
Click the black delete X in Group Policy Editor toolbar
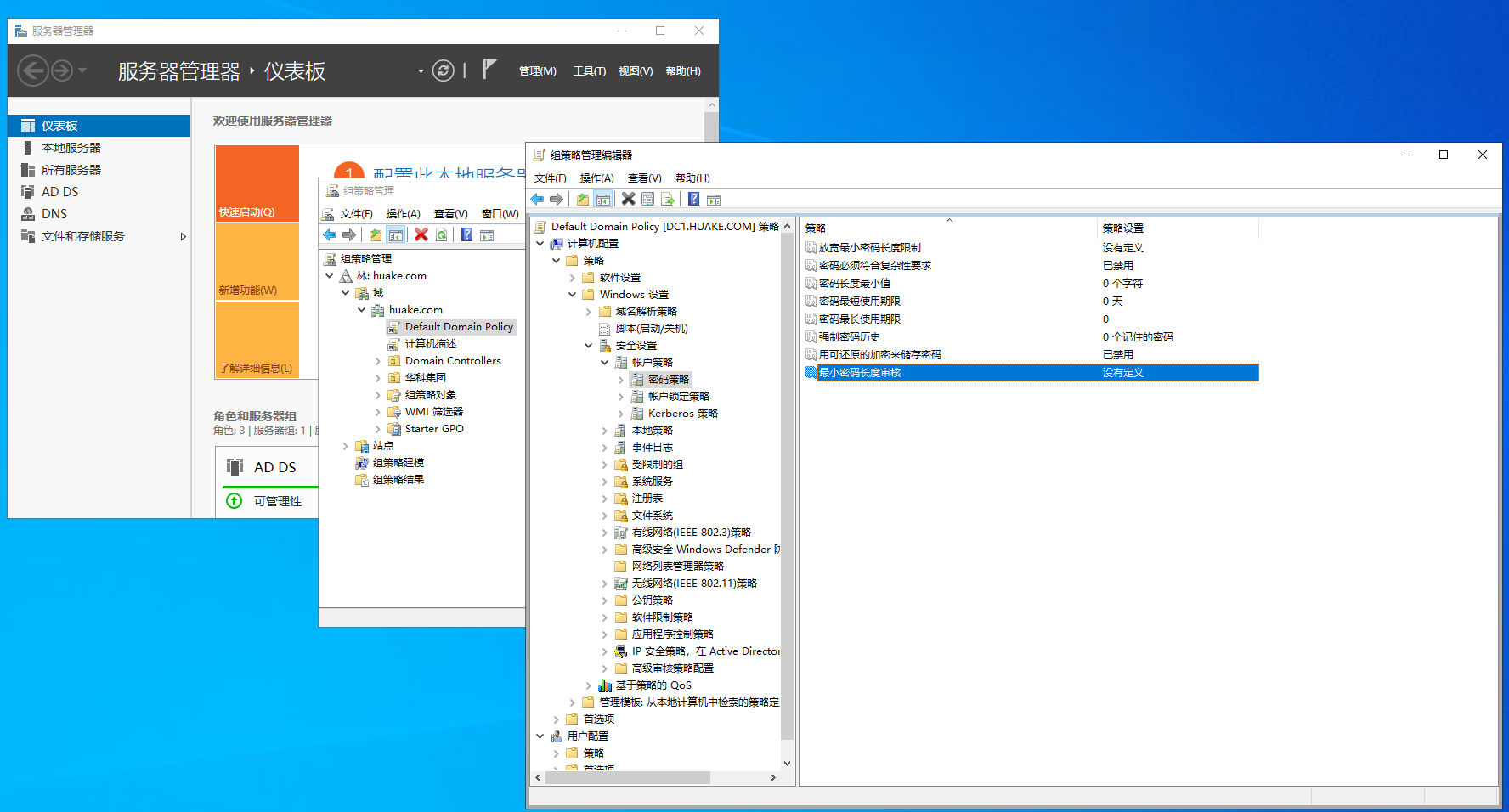[x=629, y=200]
